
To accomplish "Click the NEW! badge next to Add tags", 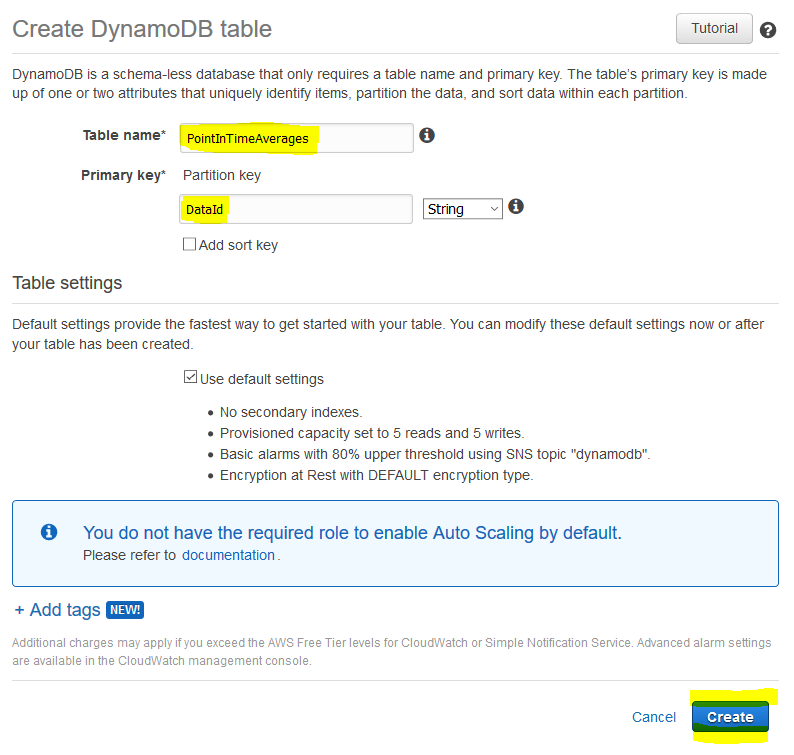I will [125, 610].
